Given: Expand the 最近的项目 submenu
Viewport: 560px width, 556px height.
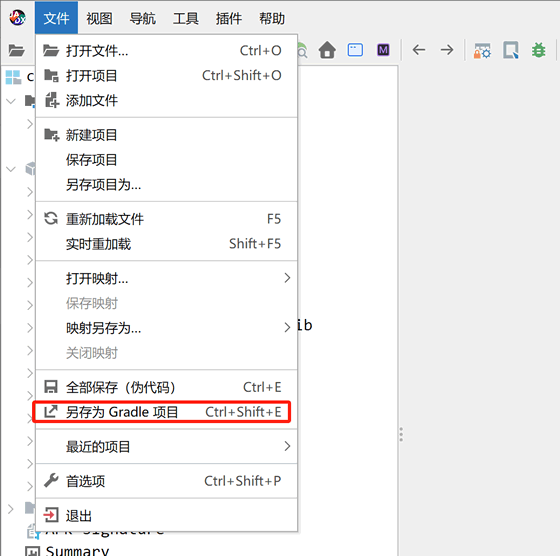Looking at the screenshot, I should pyautogui.click(x=166, y=446).
